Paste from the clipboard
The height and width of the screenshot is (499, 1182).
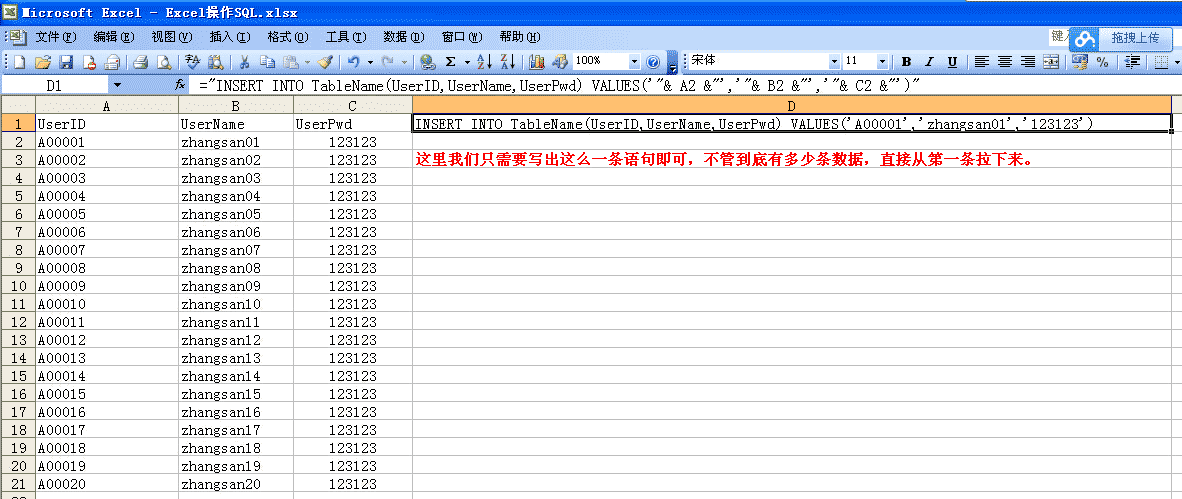click(x=291, y=62)
